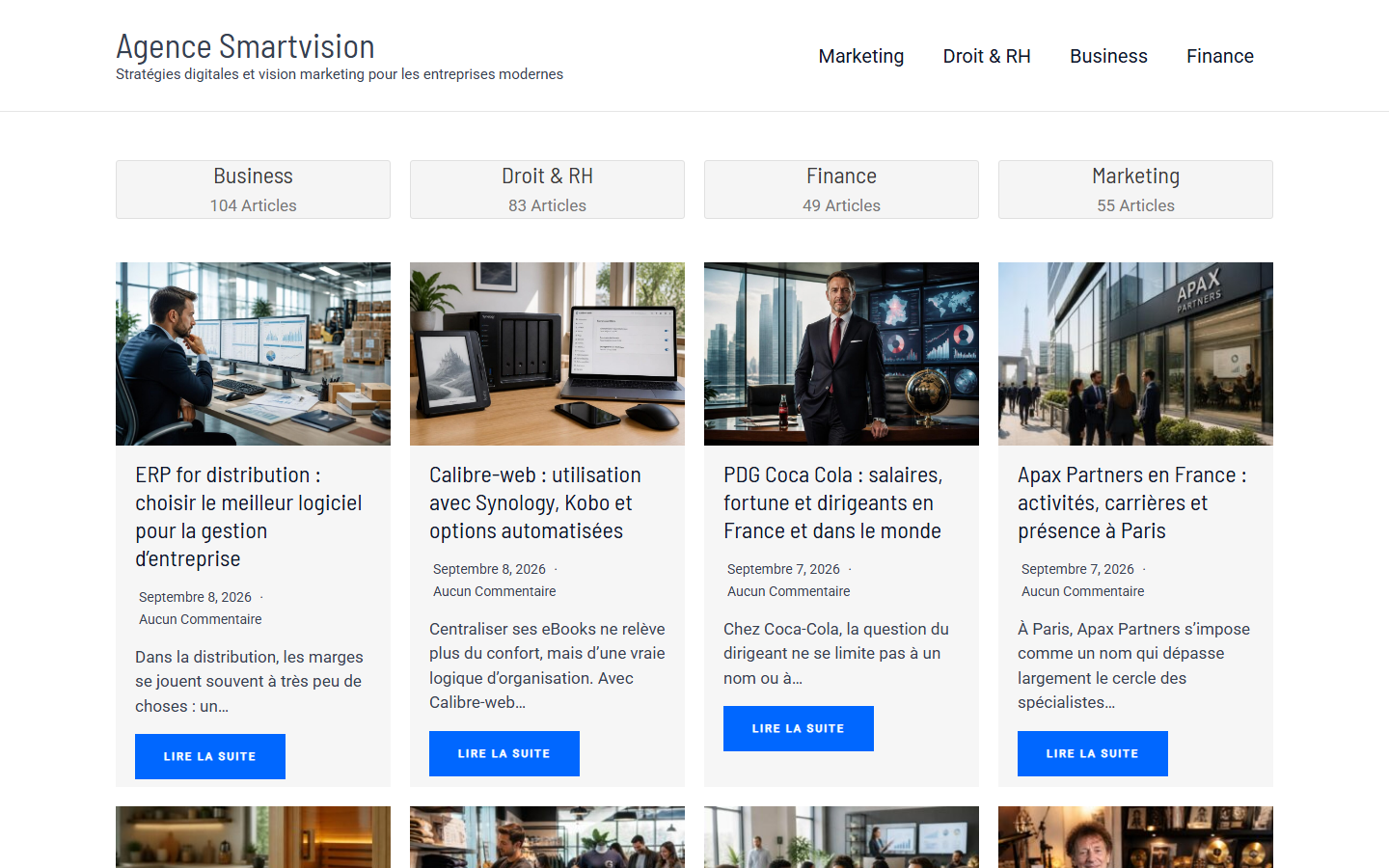
Task: Open the Calibre-web Synology article thumbnail
Action: point(547,354)
